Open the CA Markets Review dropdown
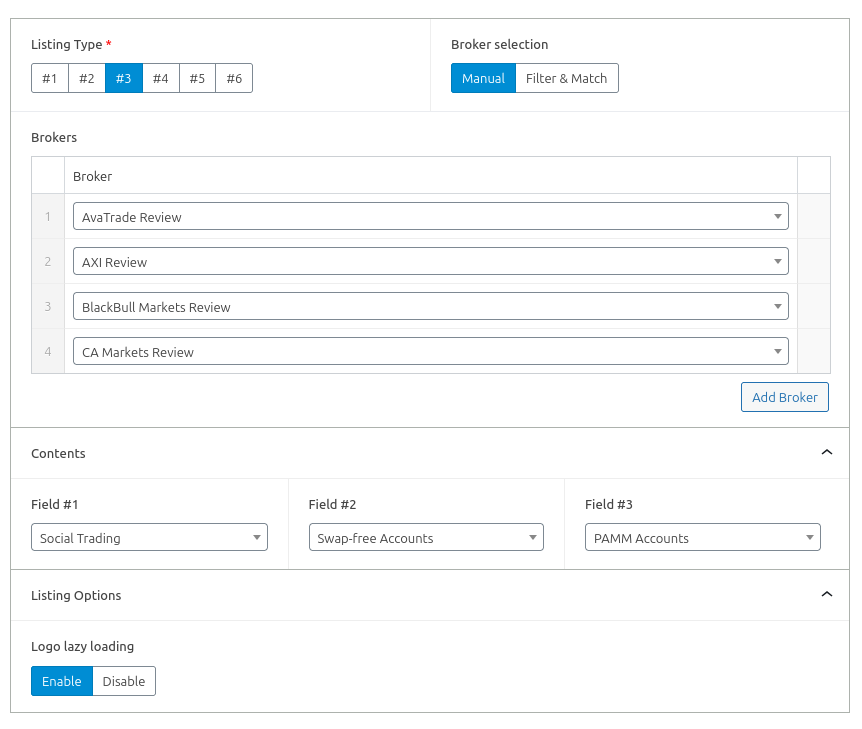 coord(430,351)
